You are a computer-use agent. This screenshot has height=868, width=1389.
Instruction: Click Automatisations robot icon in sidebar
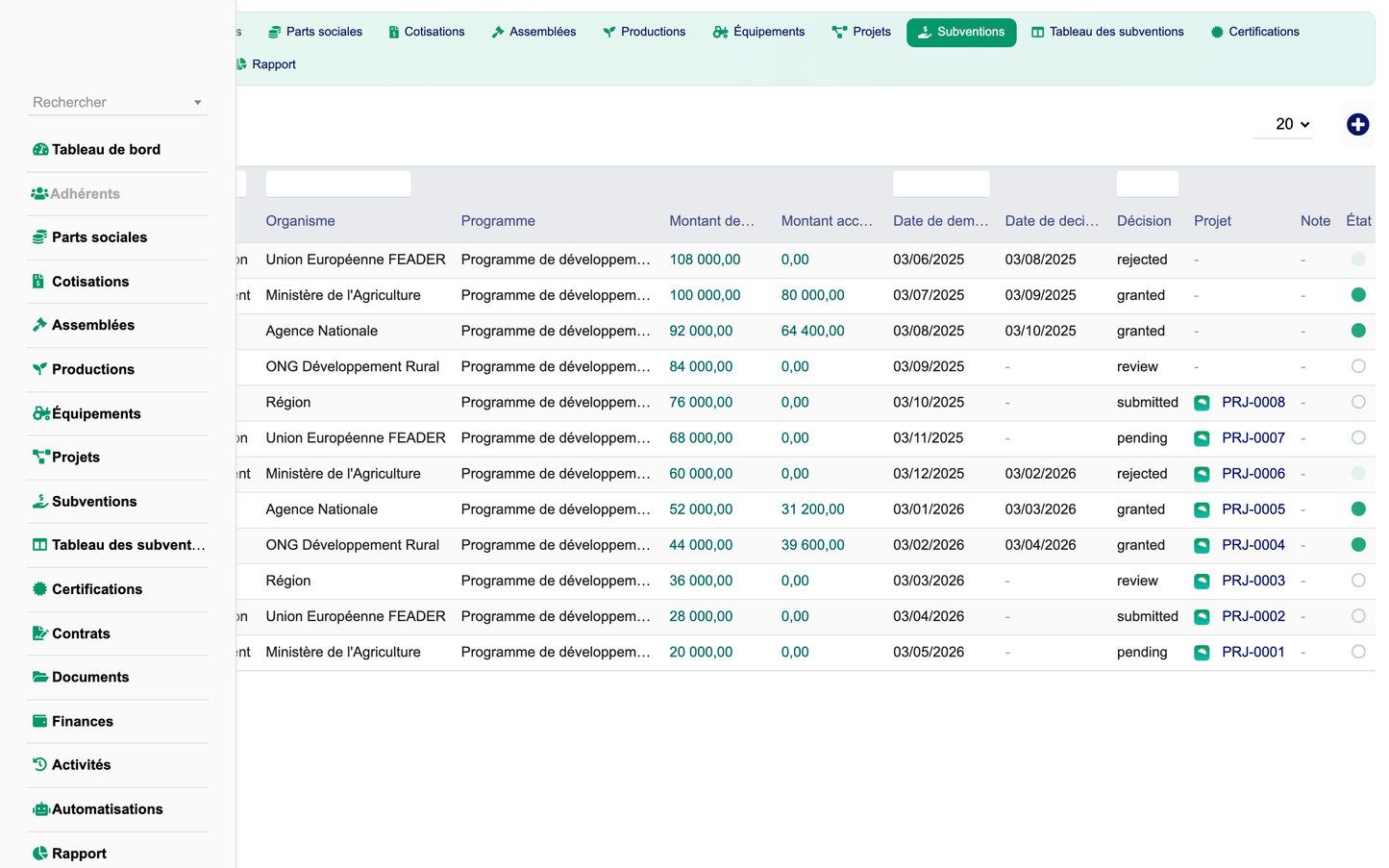41,809
